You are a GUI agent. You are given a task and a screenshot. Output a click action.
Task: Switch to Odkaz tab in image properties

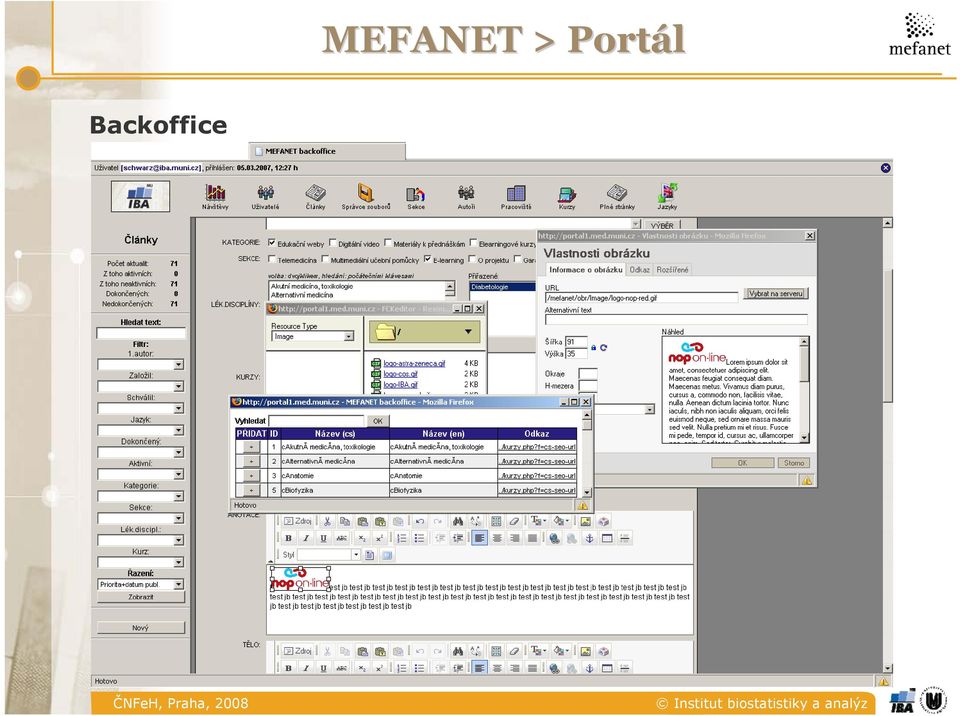pos(639,269)
